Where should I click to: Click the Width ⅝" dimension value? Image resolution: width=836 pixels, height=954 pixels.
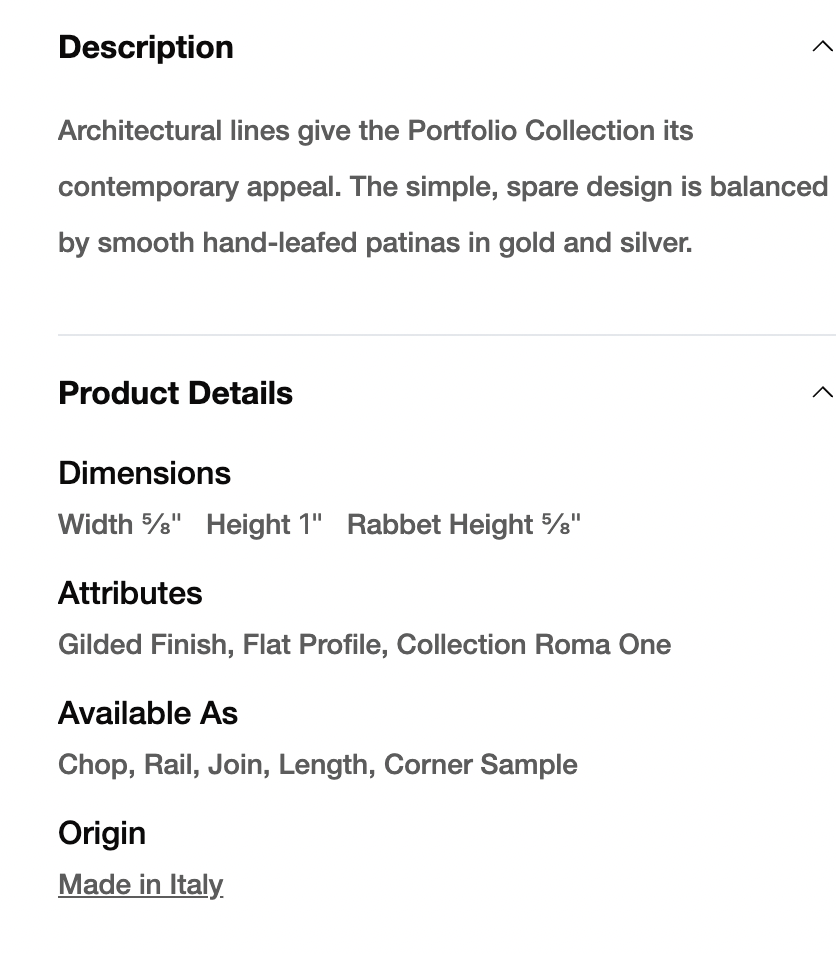[120, 524]
